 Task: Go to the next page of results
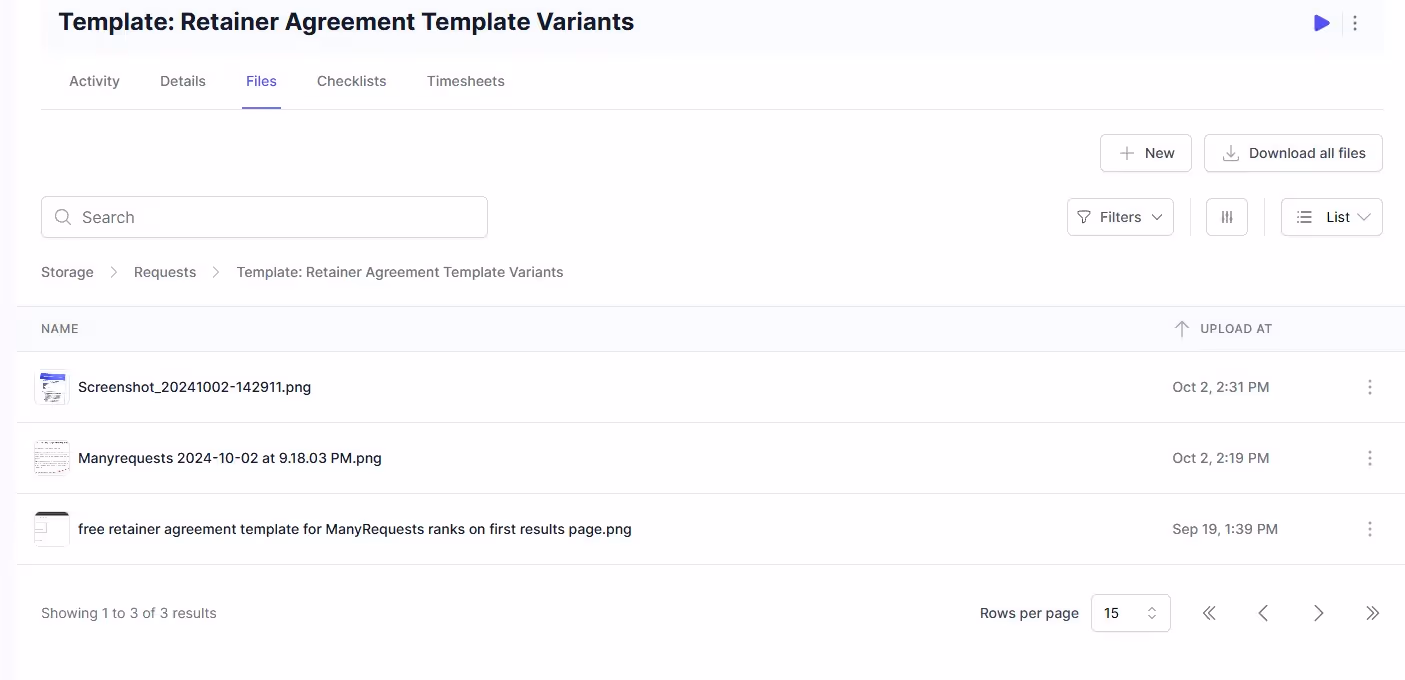pyautogui.click(x=1318, y=613)
